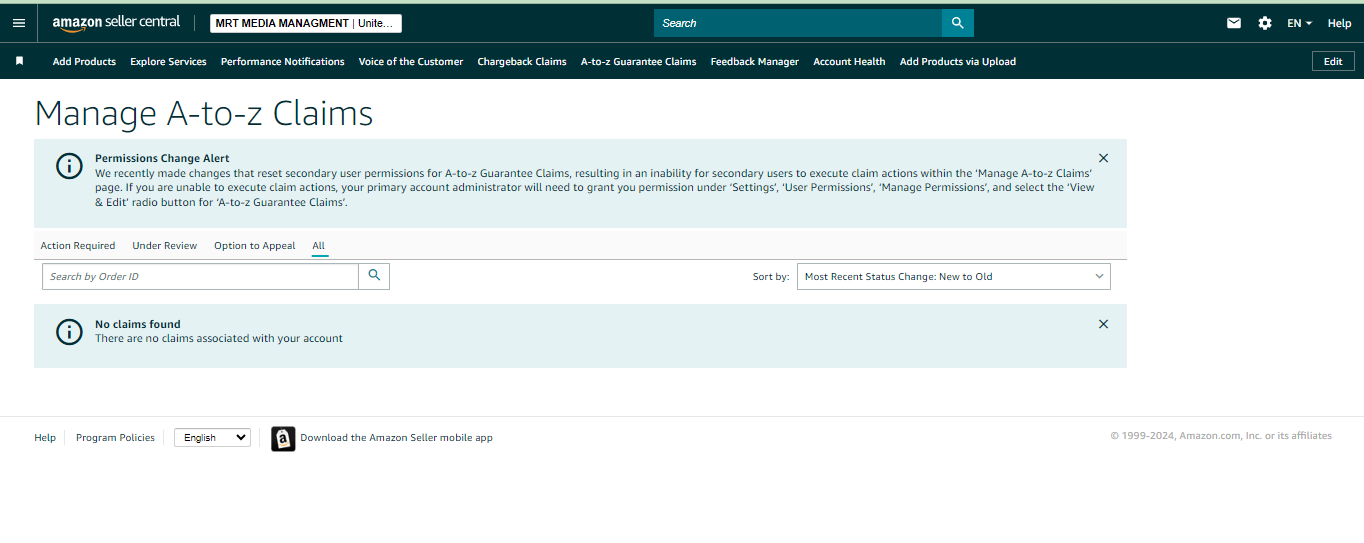Click the copyright 1999-2024 Amazon.com text
Screen dimensions: 1364x543
coord(1221,435)
